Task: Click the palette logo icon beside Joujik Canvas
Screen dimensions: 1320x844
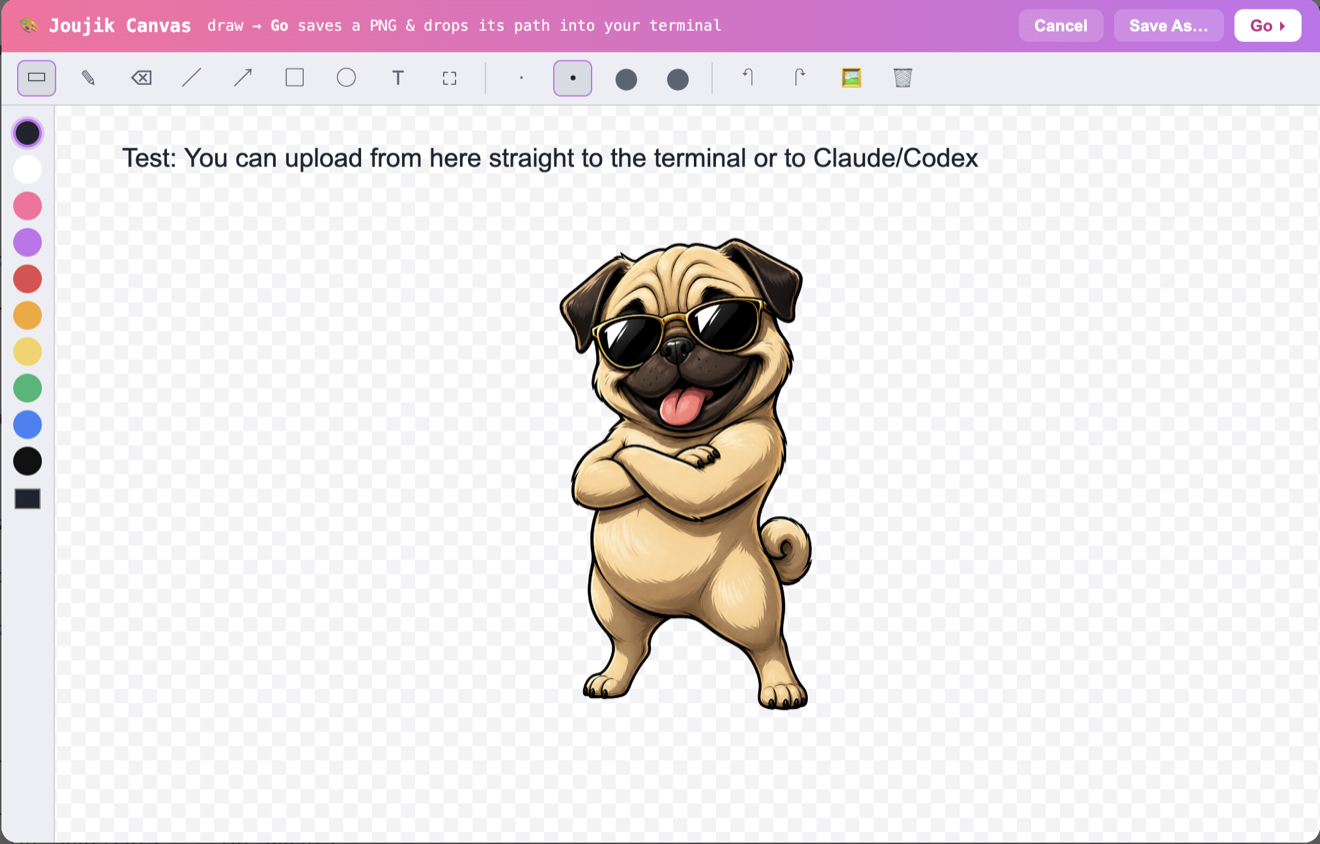Action: point(29,26)
